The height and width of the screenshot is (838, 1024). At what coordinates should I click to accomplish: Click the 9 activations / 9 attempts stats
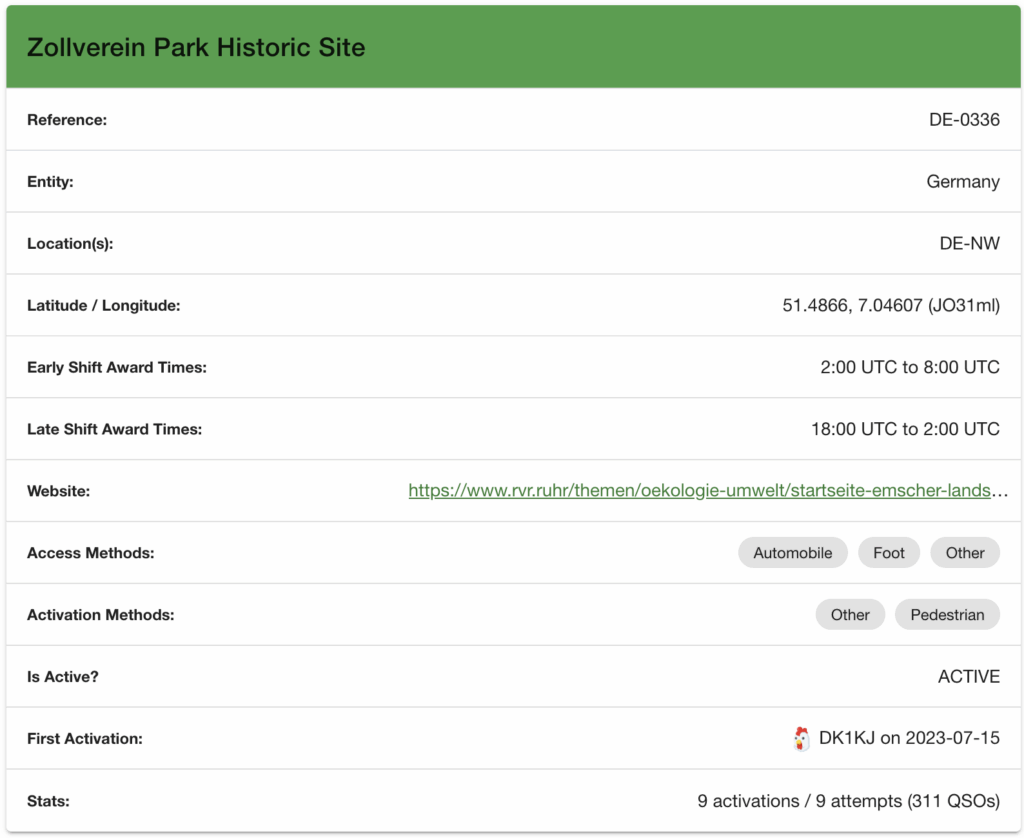click(x=848, y=801)
